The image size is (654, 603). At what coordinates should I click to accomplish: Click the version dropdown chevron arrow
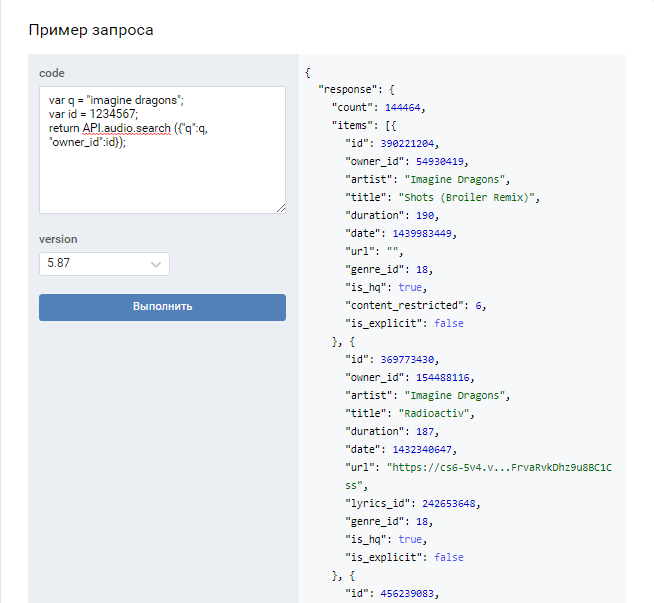click(x=156, y=264)
